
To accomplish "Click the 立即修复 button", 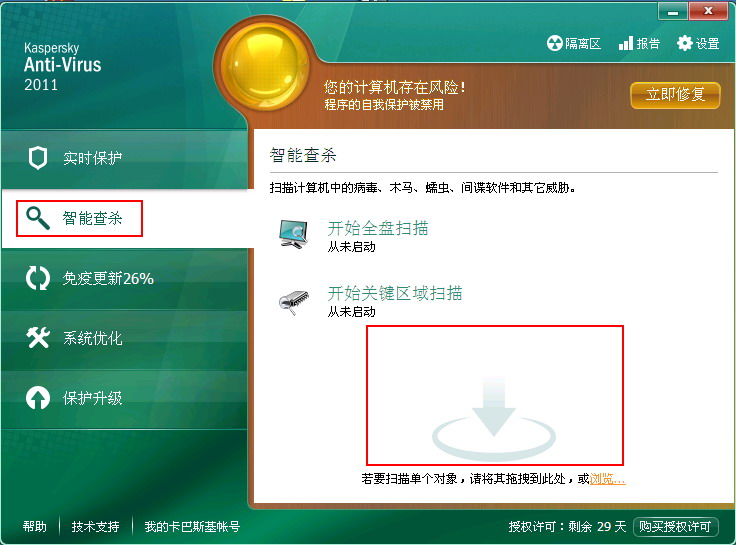I will 675,95.
